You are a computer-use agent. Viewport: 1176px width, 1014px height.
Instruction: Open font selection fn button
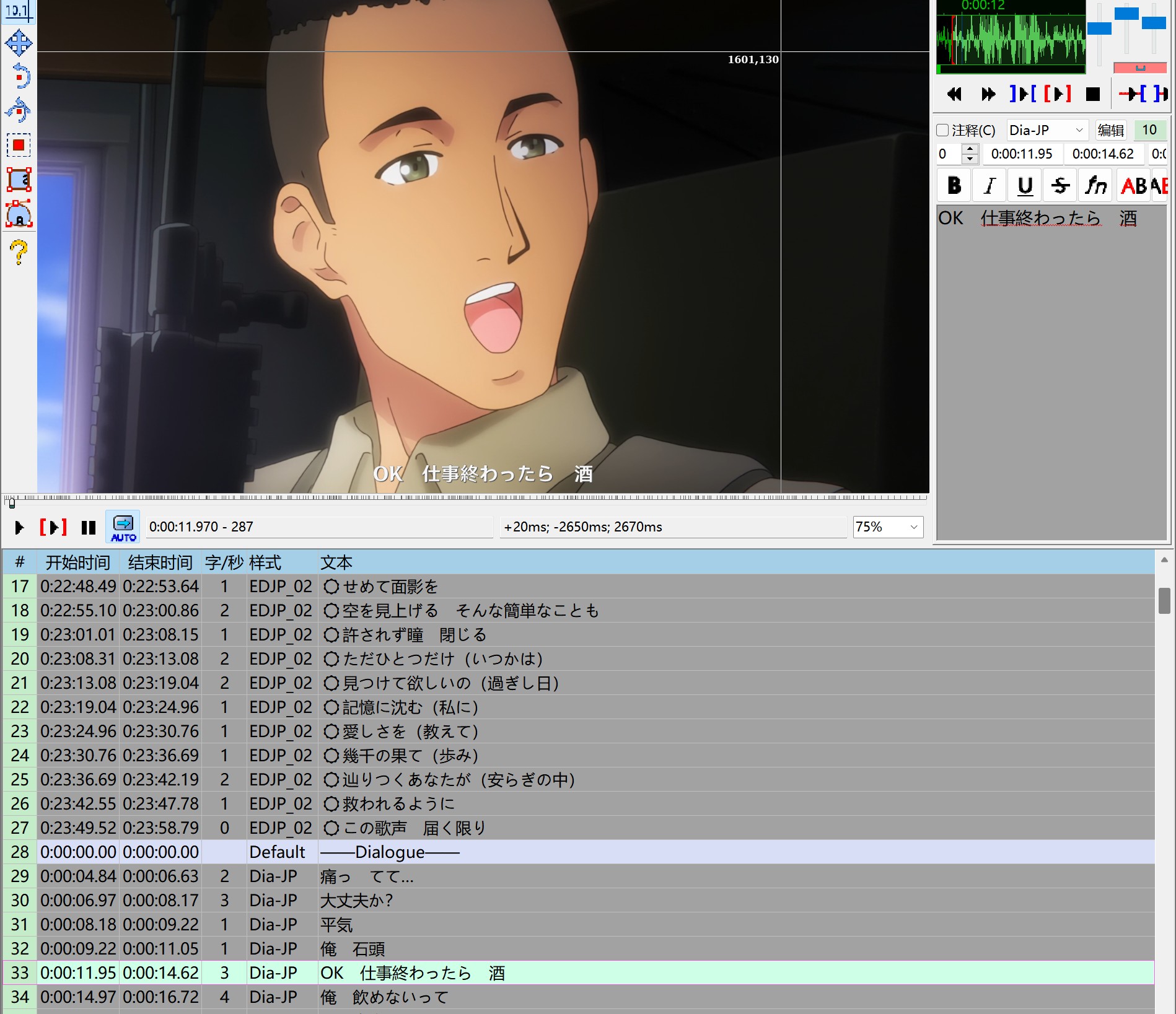[1095, 185]
